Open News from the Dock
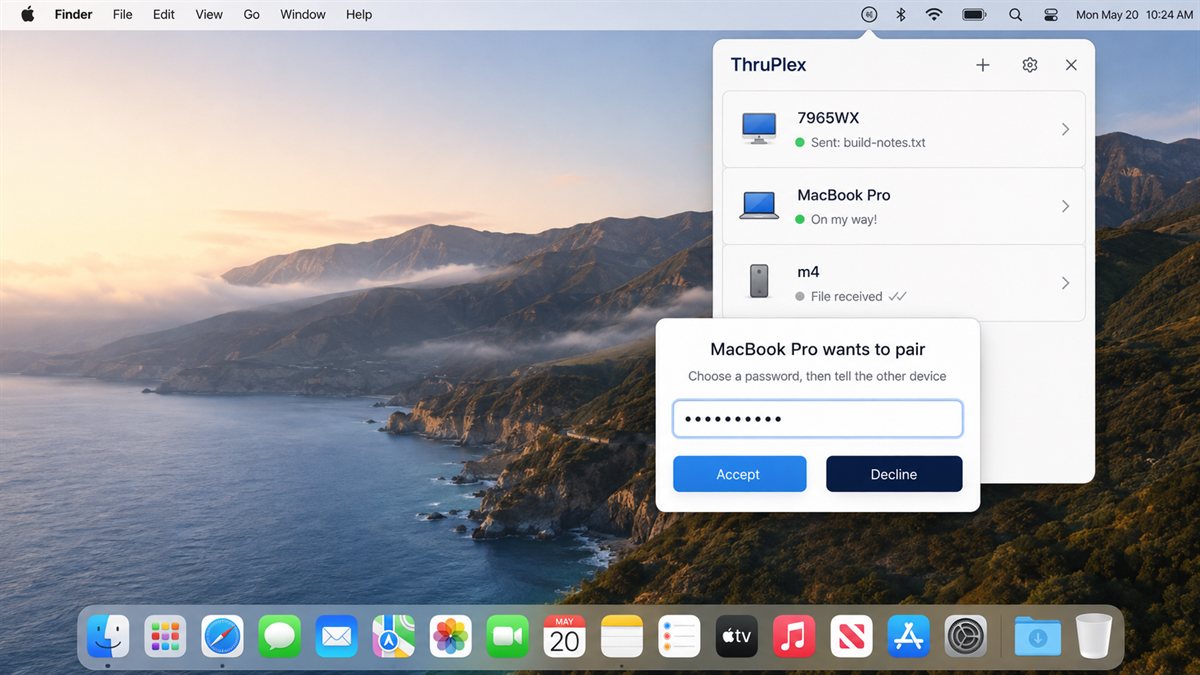Viewport: 1200px width, 675px height. click(851, 636)
